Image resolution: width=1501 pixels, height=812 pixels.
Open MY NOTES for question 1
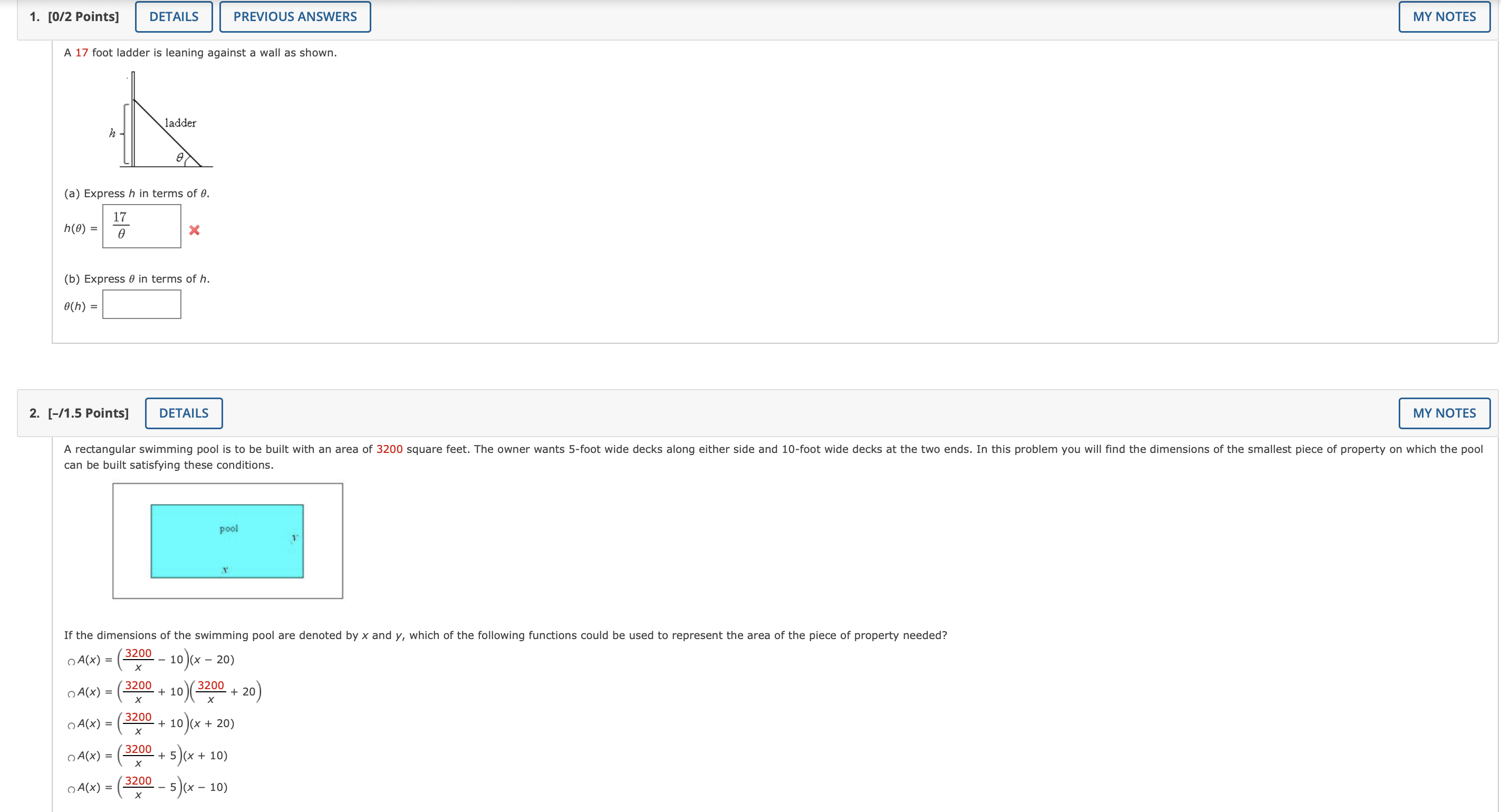click(1444, 17)
